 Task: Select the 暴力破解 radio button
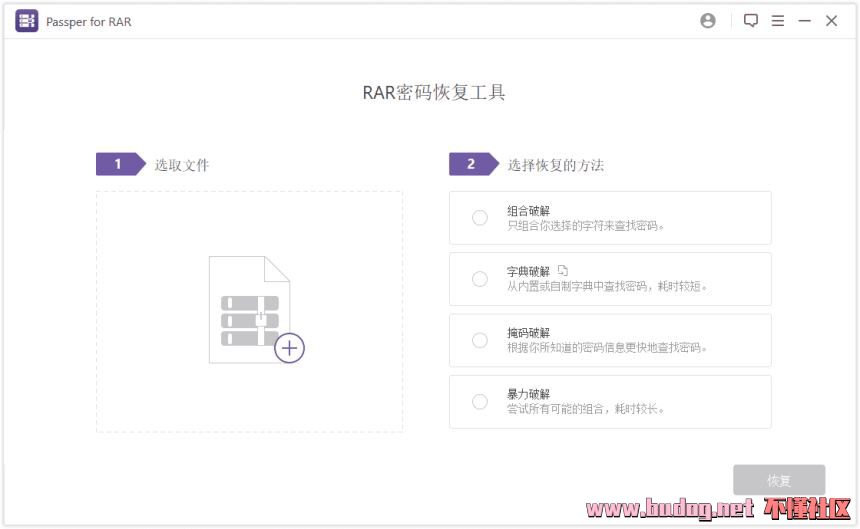(480, 402)
